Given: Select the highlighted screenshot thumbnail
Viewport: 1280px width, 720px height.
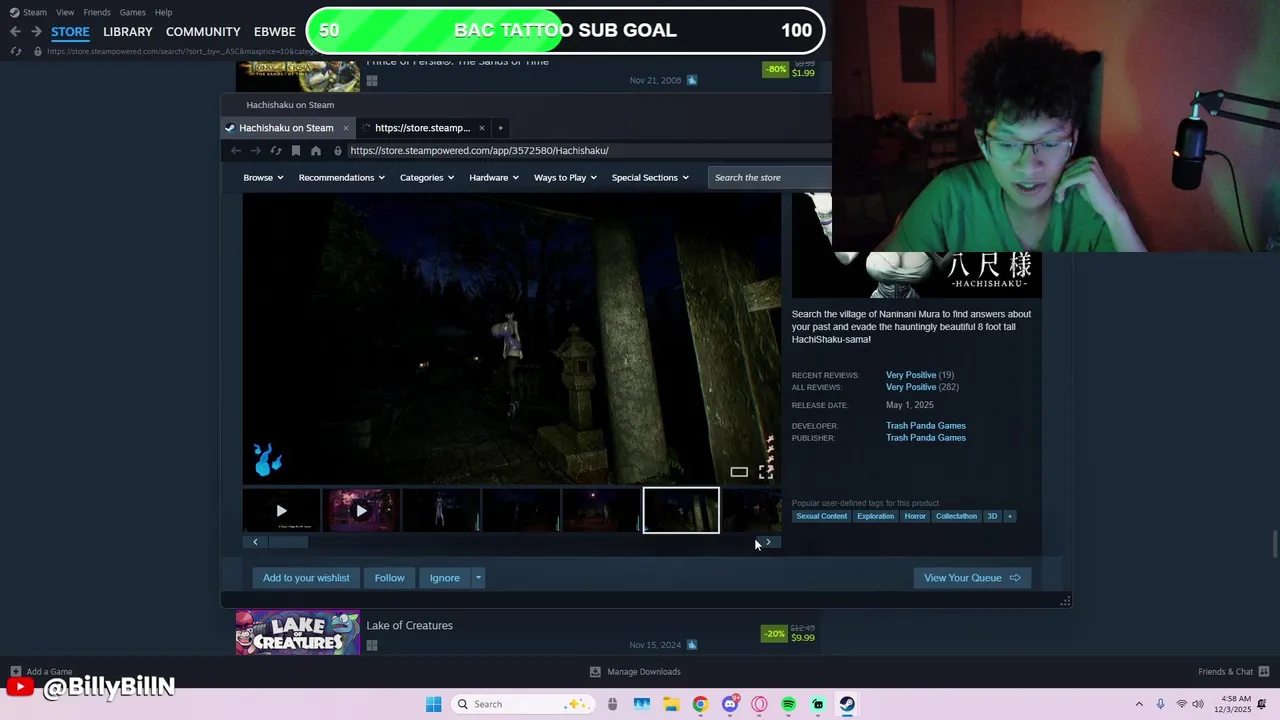Looking at the screenshot, I should pos(681,511).
